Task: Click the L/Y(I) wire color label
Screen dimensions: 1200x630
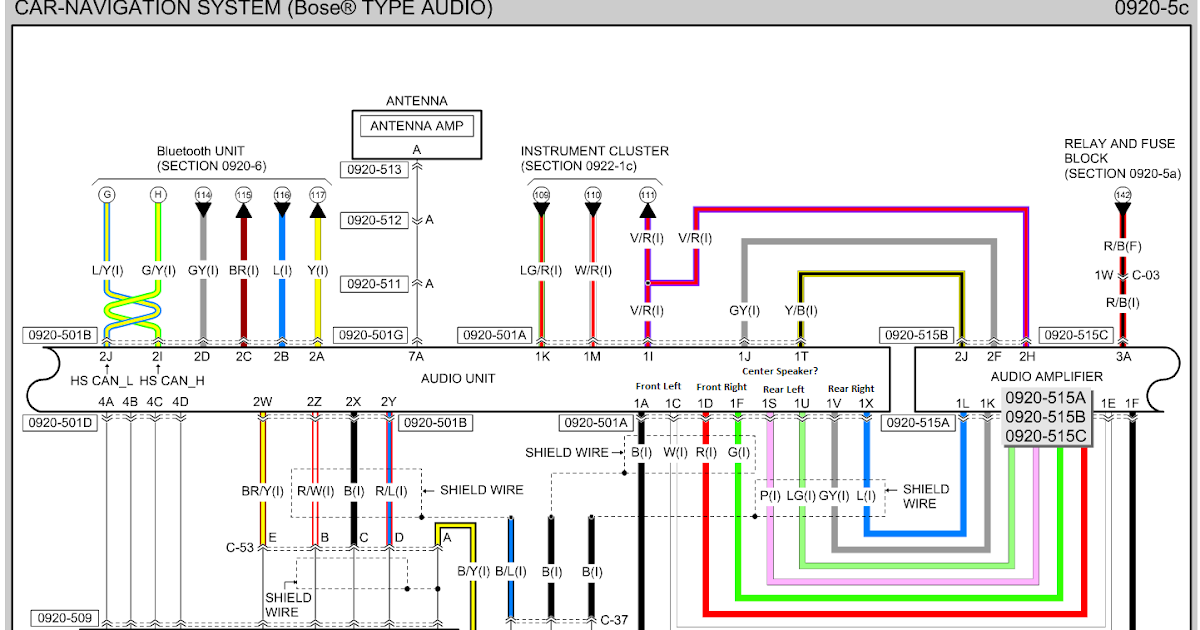Action: (106, 270)
